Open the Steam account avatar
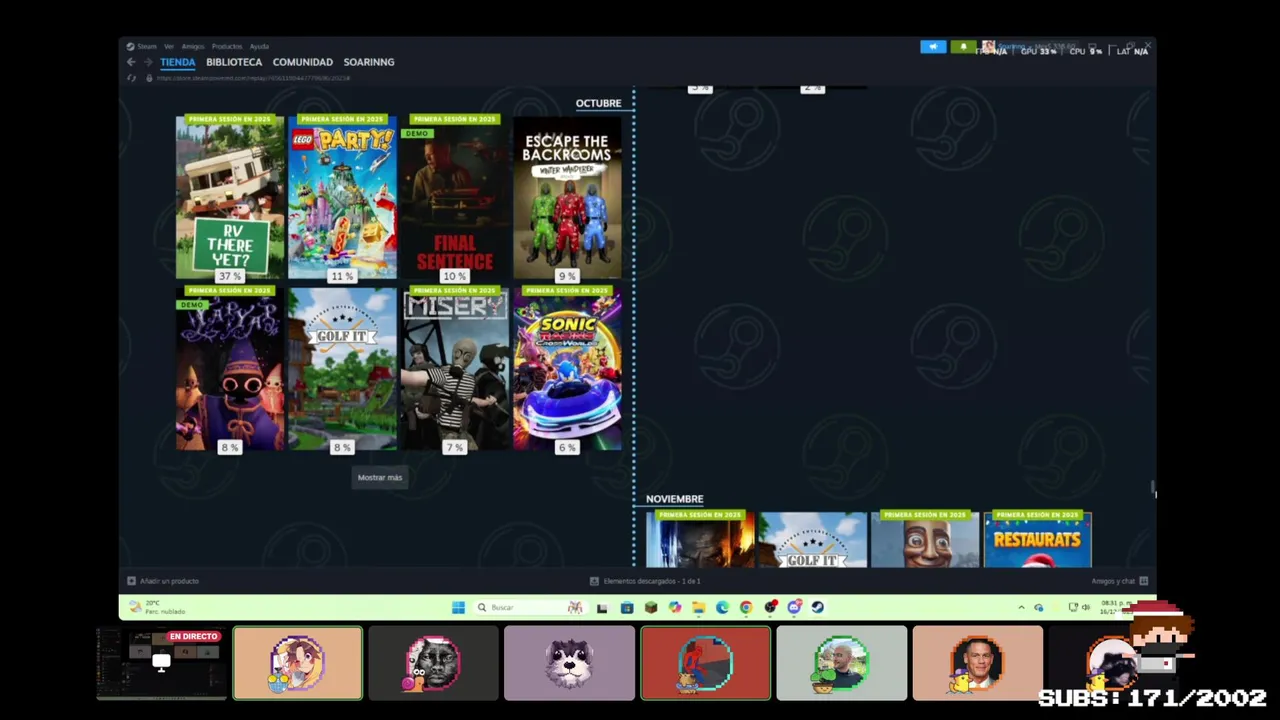 [x=988, y=47]
